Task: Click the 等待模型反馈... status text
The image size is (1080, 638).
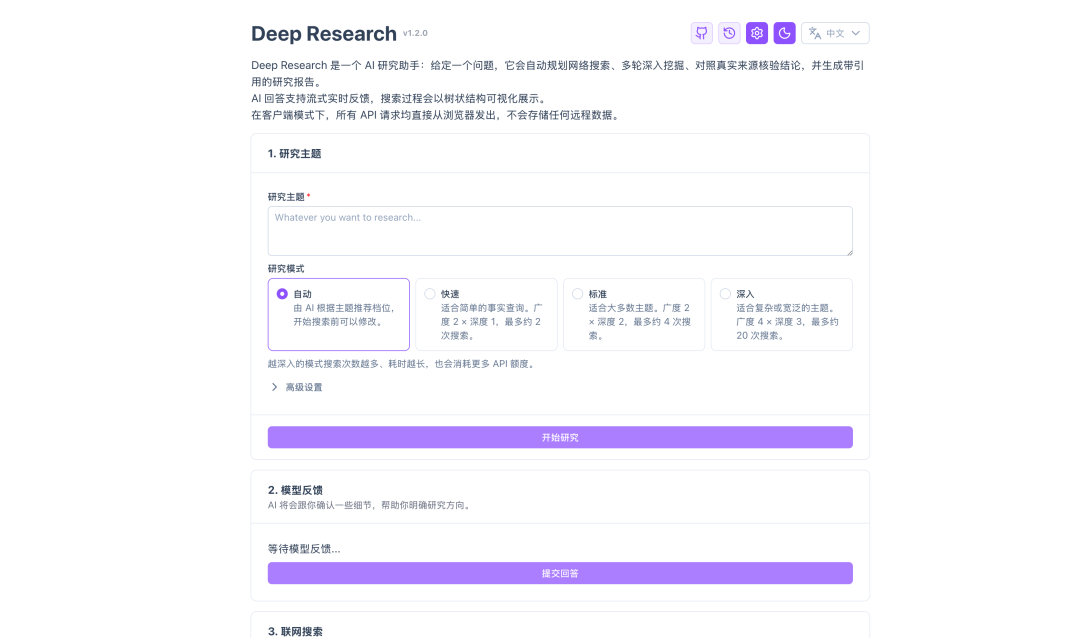Action: point(304,549)
